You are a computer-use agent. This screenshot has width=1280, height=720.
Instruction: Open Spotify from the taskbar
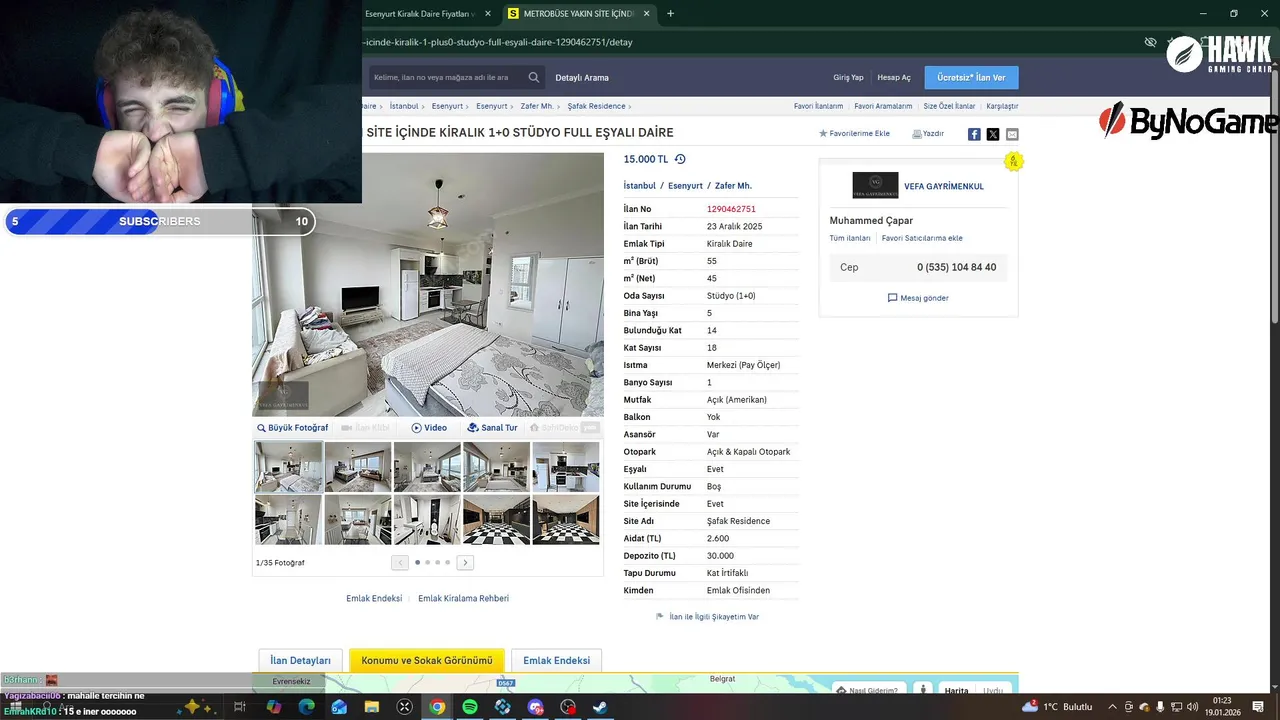point(470,707)
